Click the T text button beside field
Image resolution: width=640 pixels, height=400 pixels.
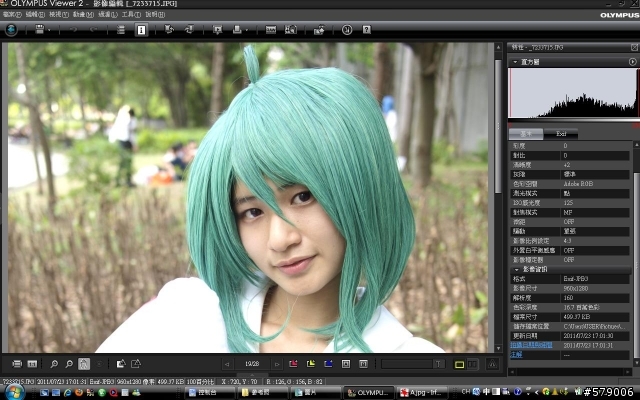coord(439,364)
